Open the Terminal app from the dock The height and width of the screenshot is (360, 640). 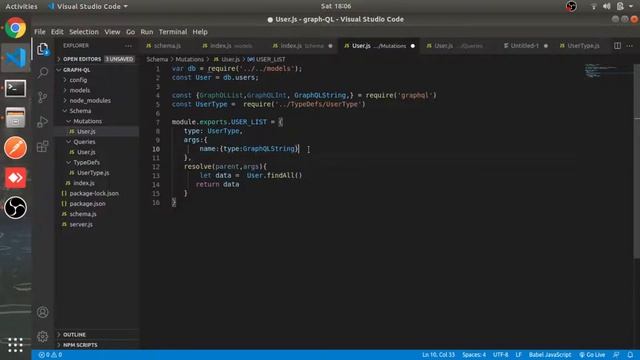pyautogui.click(x=16, y=88)
